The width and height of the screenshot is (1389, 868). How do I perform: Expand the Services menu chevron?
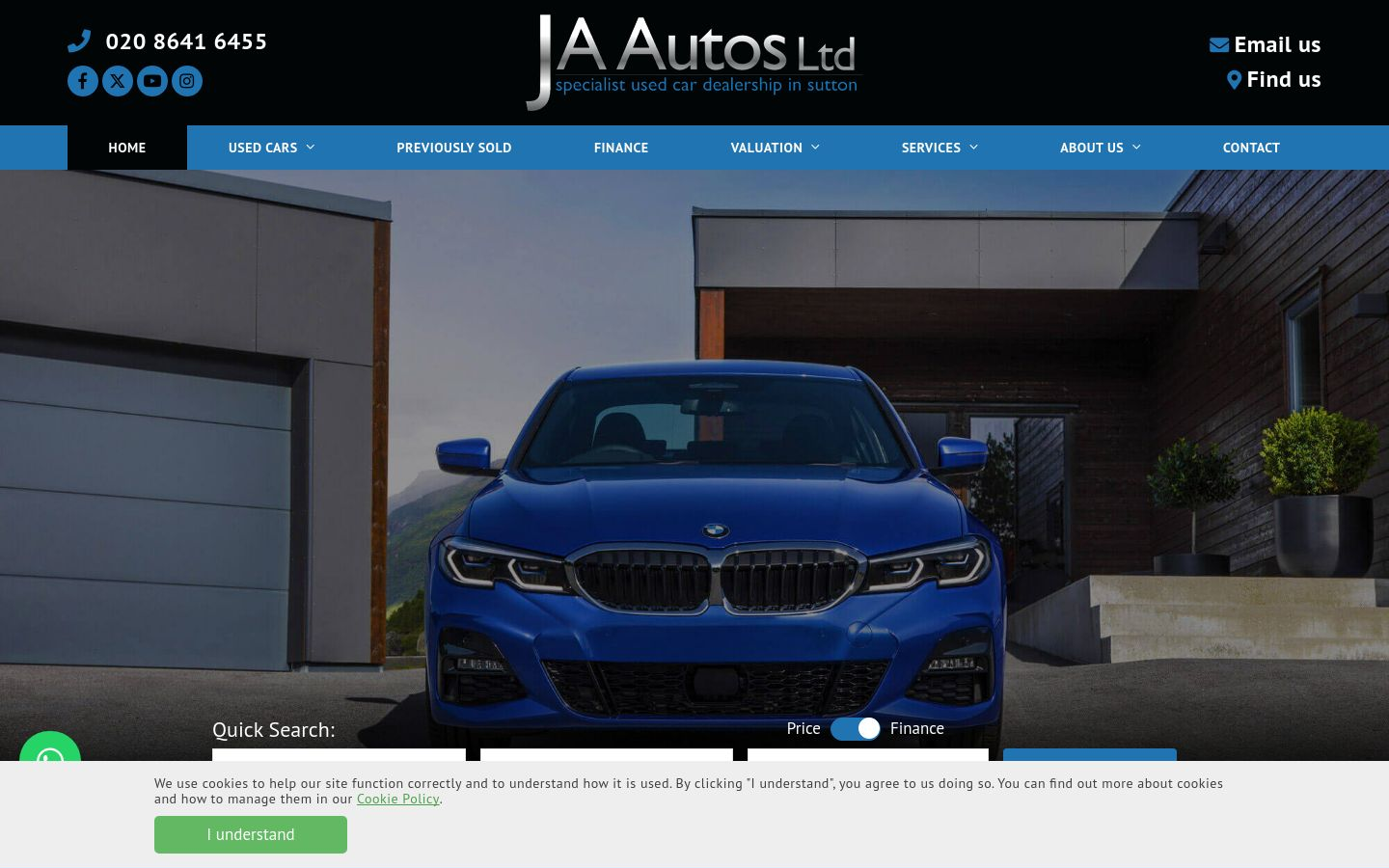[x=973, y=148]
